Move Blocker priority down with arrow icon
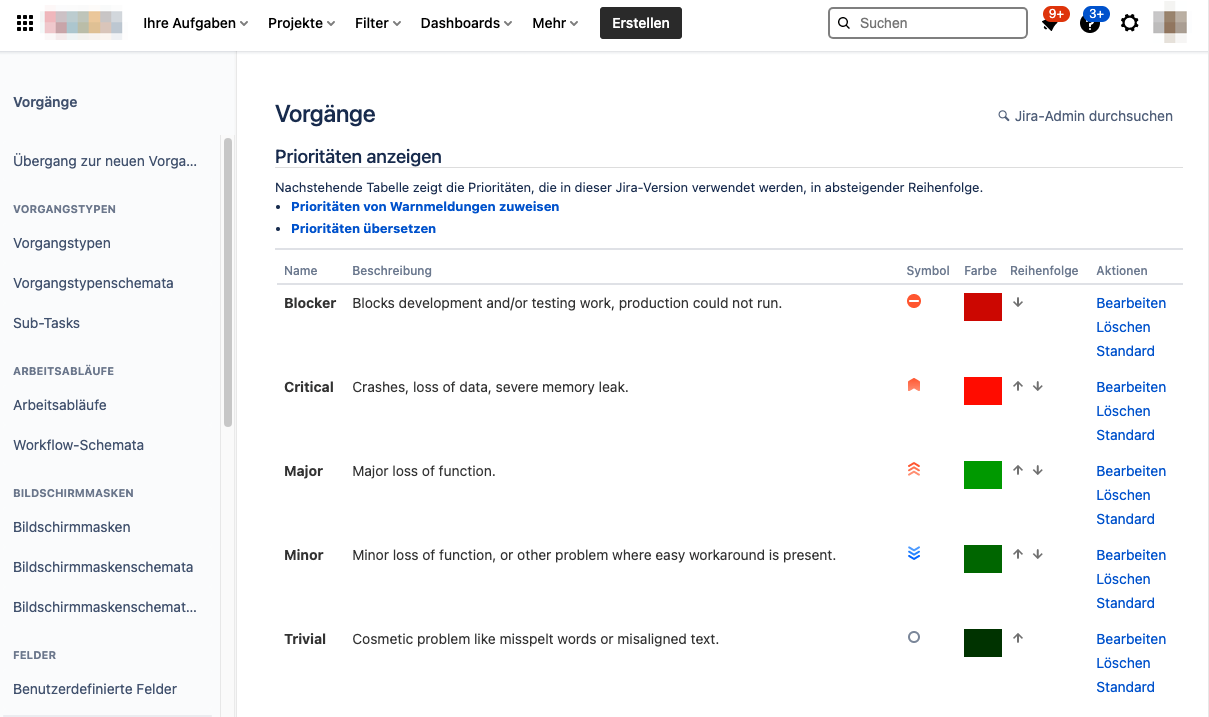 (x=1018, y=301)
